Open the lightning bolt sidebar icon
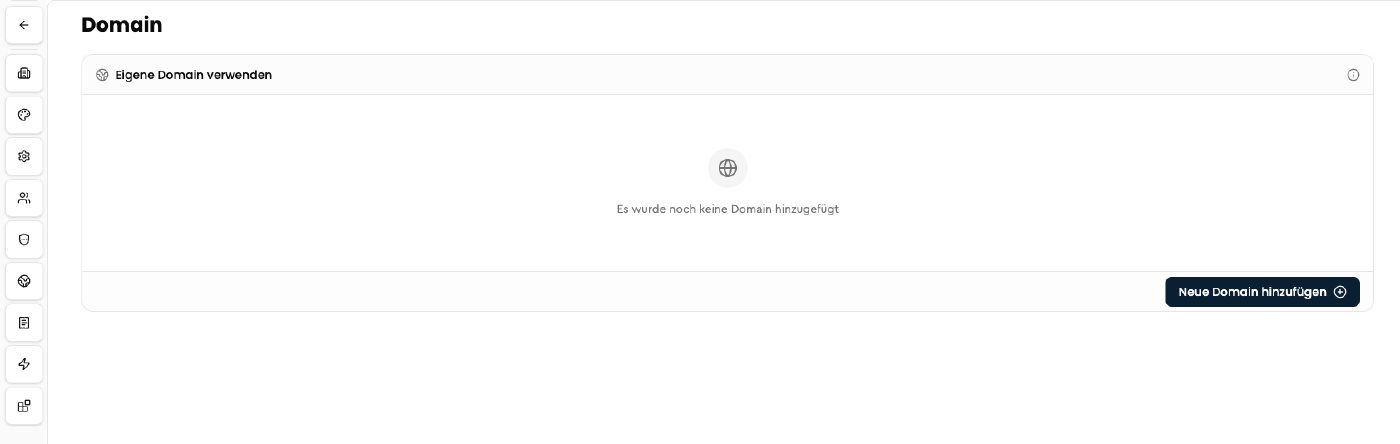Viewport: 1400px width, 444px height. coord(24,364)
